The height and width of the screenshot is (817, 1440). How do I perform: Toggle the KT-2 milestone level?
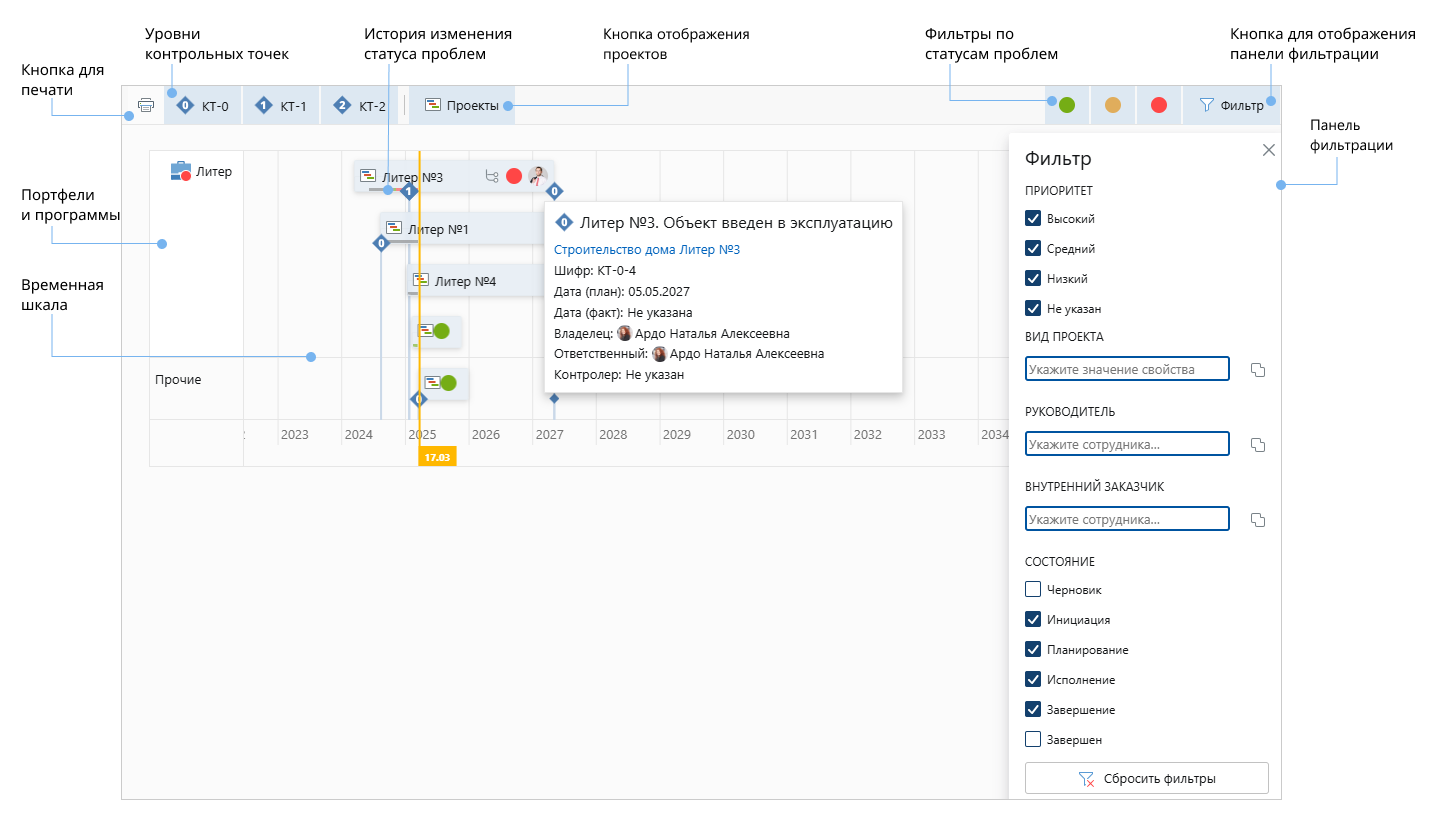tap(360, 105)
